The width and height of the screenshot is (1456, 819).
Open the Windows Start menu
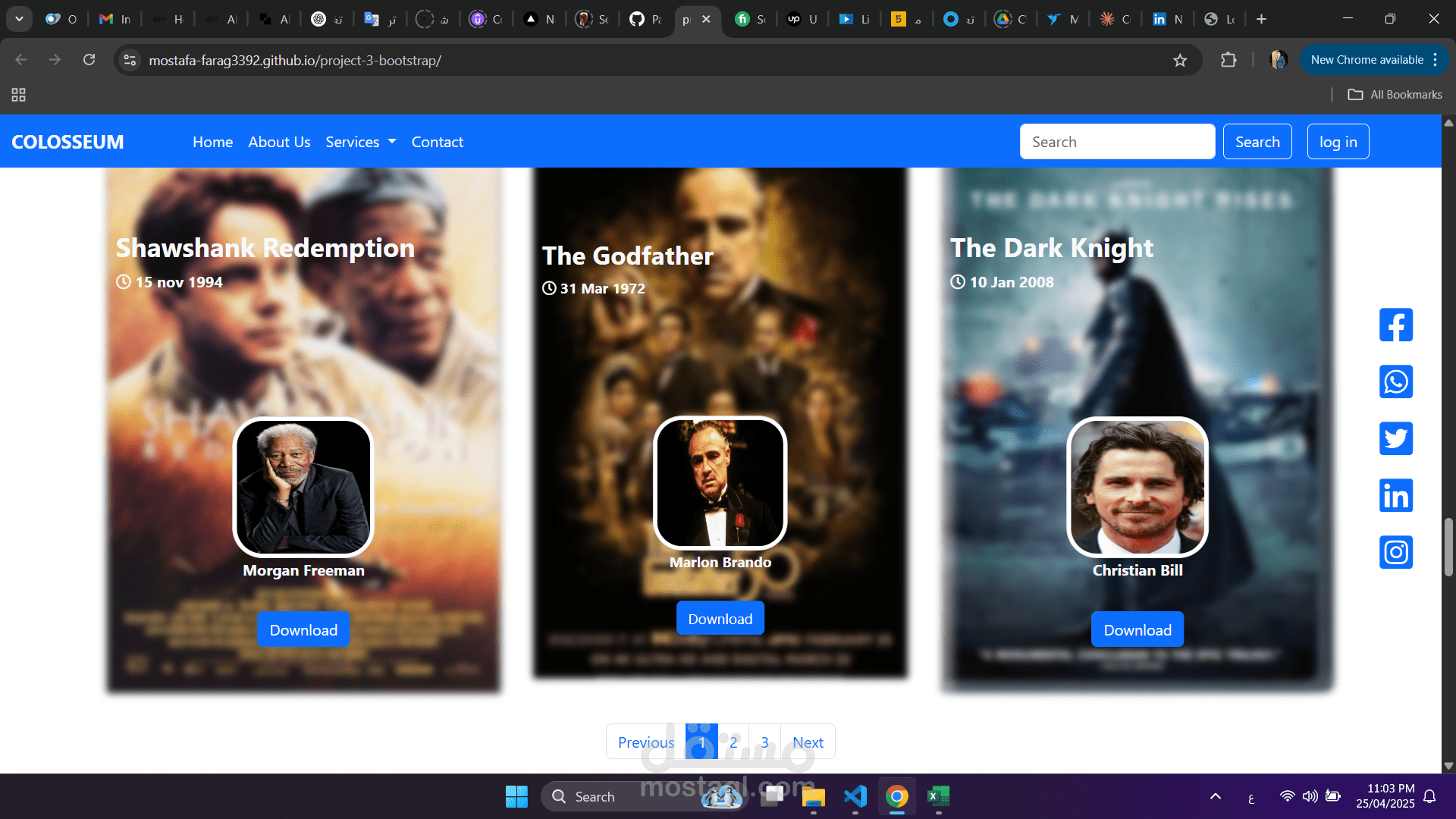pos(516,796)
